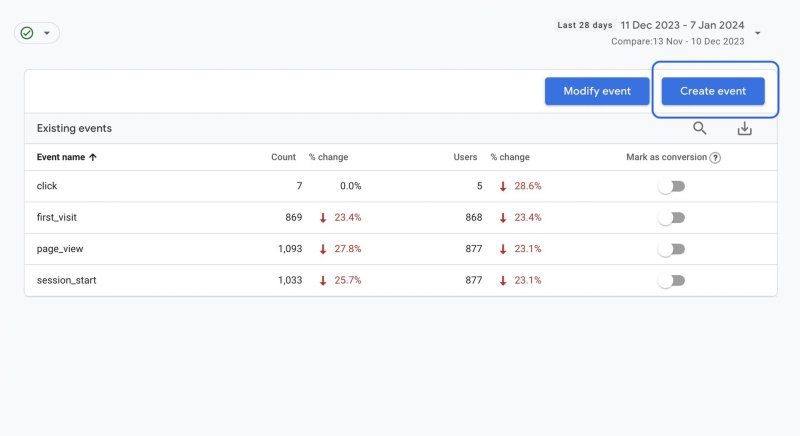Click the page_view count change 27.8%
This screenshot has width=800, height=436.
tap(347, 249)
